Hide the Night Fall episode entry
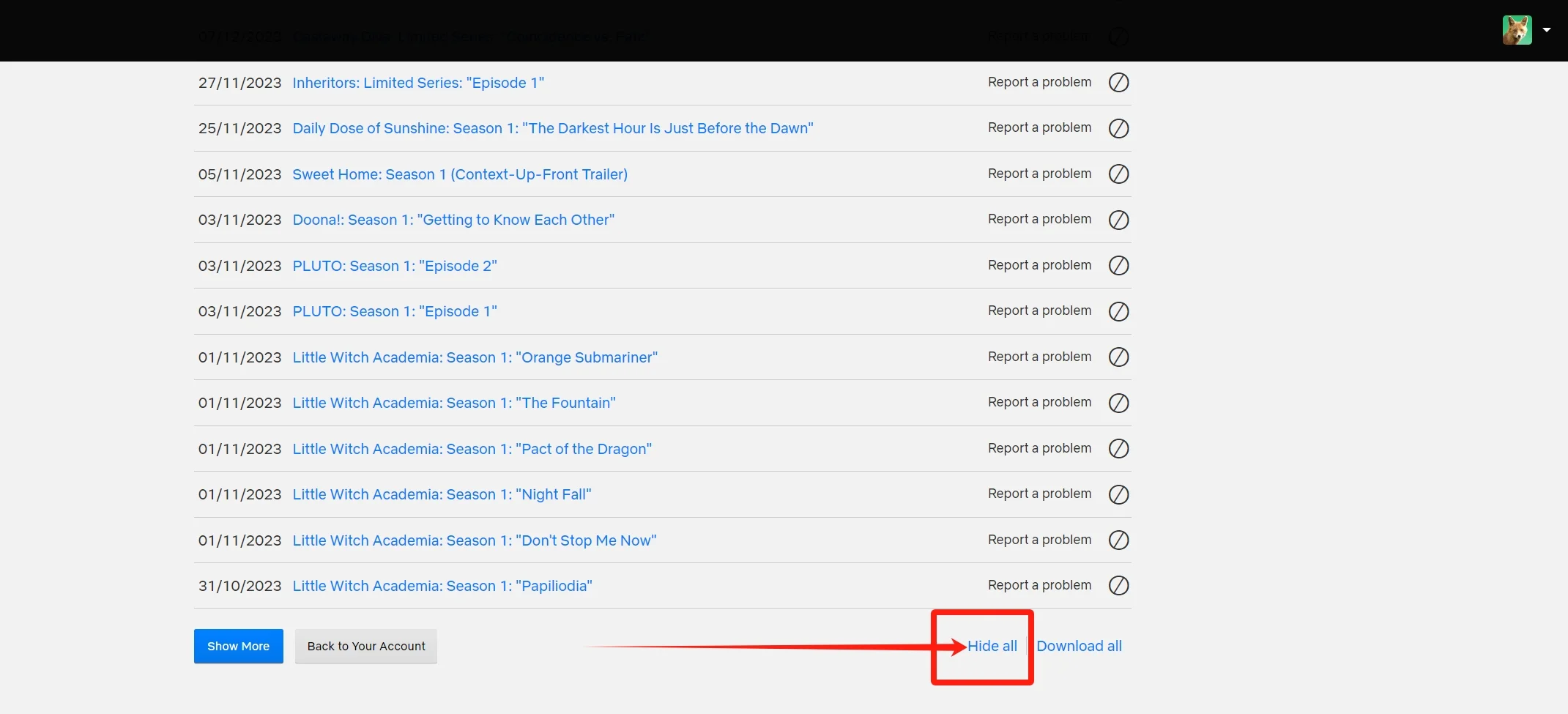 pos(1118,494)
